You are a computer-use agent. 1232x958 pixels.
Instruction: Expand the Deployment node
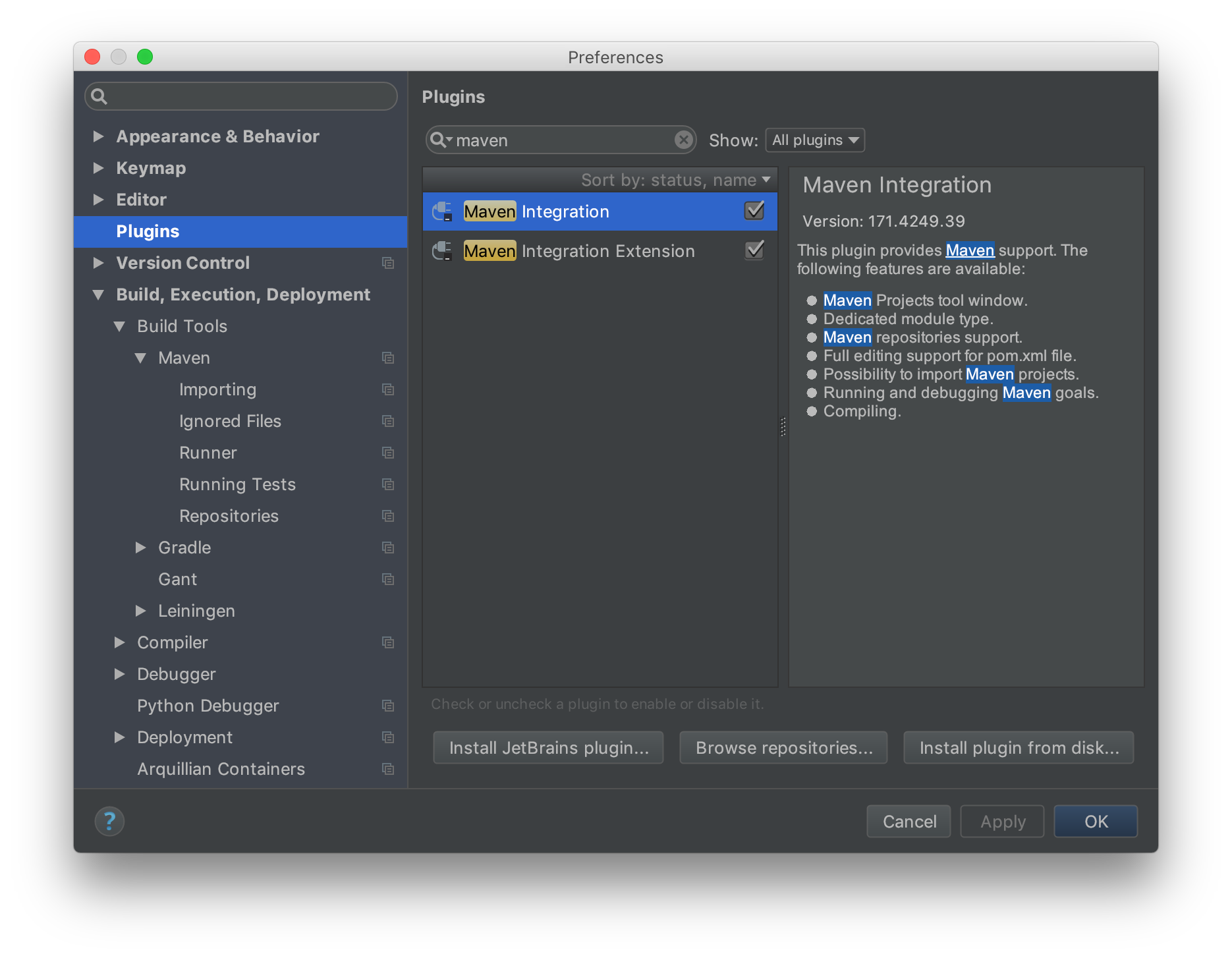click(x=120, y=737)
